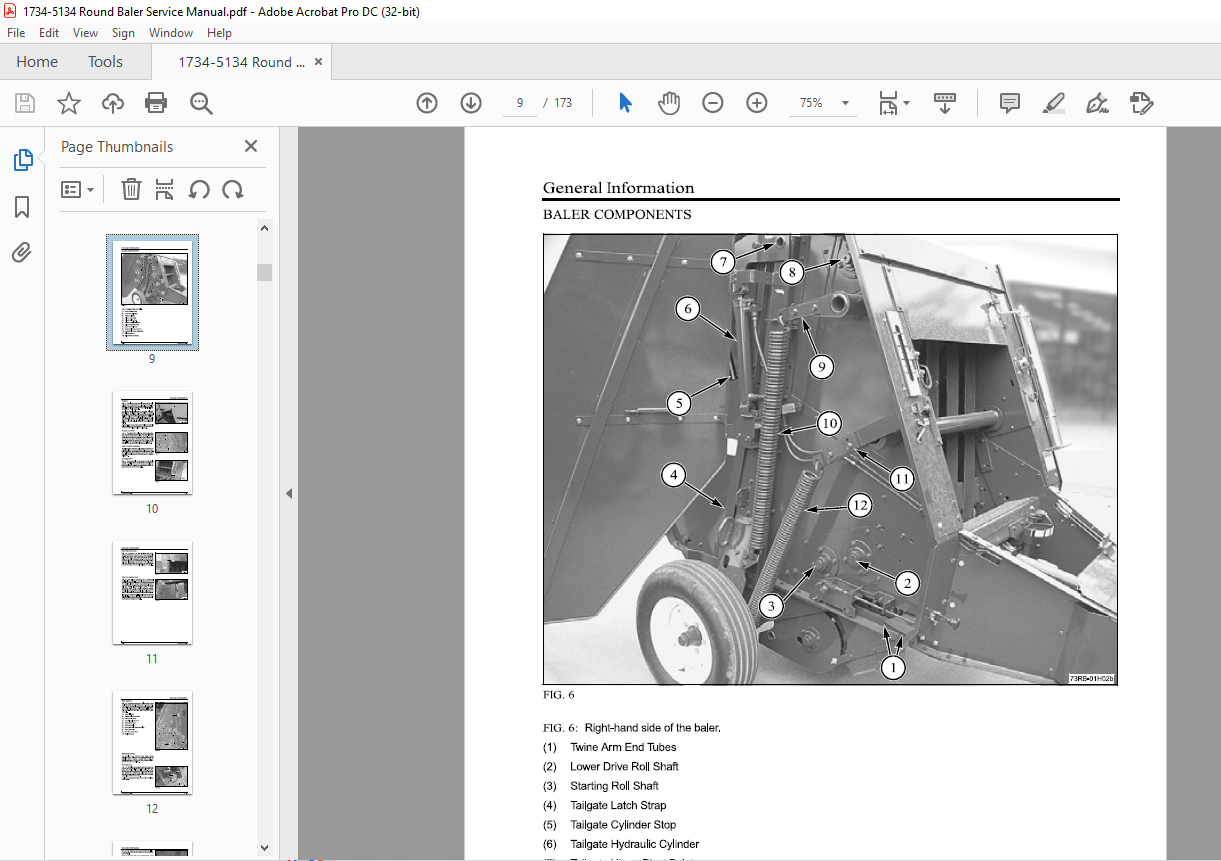Click the thumbnails panel scrollbar handle
Viewport: 1221px width, 861px height.
pos(265,272)
